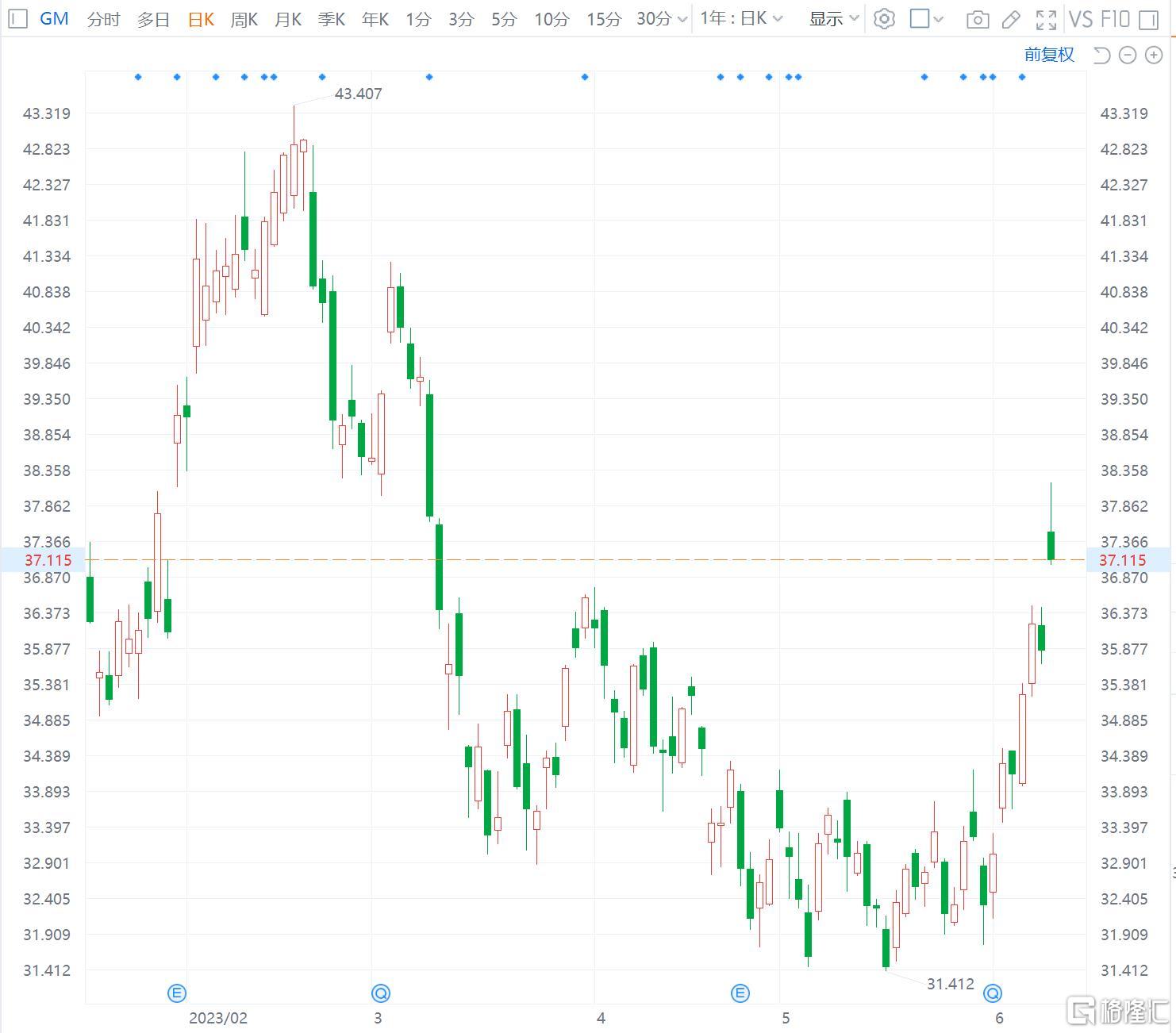Select the 年K yearly candlestick tab
Image resolution: width=1176 pixels, height=1033 pixels.
(x=375, y=19)
